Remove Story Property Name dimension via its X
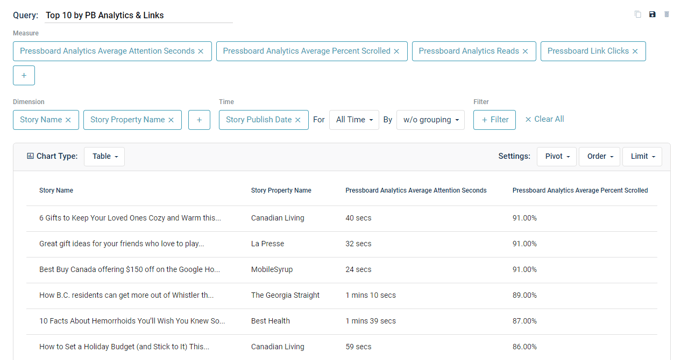The width and height of the screenshot is (688, 360). (x=171, y=120)
